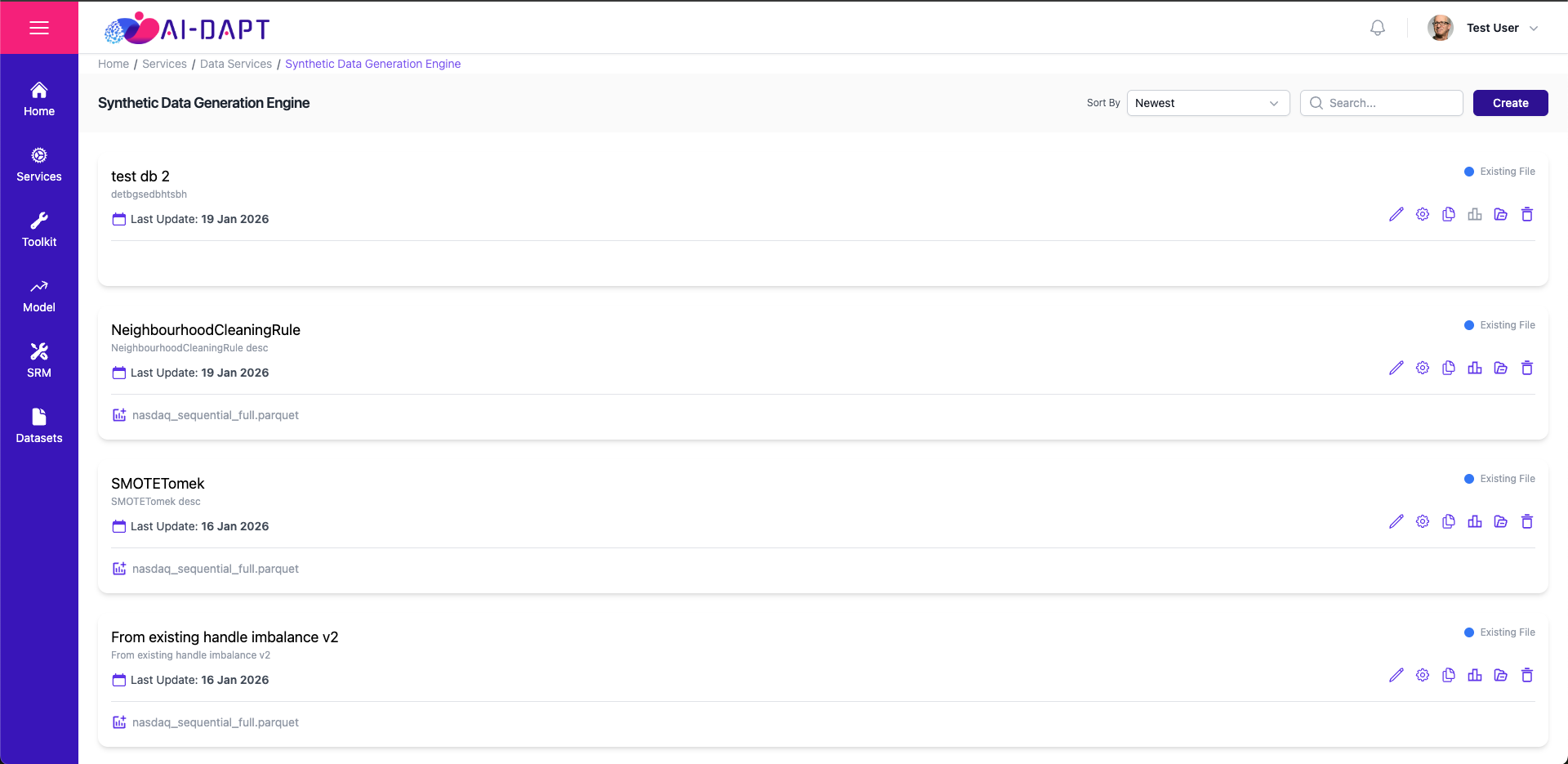Screen dimensions: 1568x764
Task: Focus the Search field
Action: (1381, 103)
